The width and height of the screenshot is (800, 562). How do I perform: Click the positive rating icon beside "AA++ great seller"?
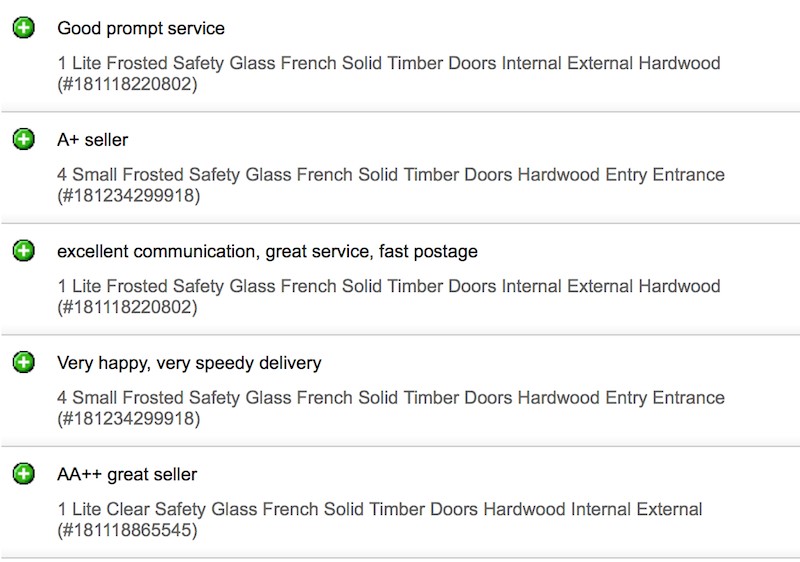point(24,474)
